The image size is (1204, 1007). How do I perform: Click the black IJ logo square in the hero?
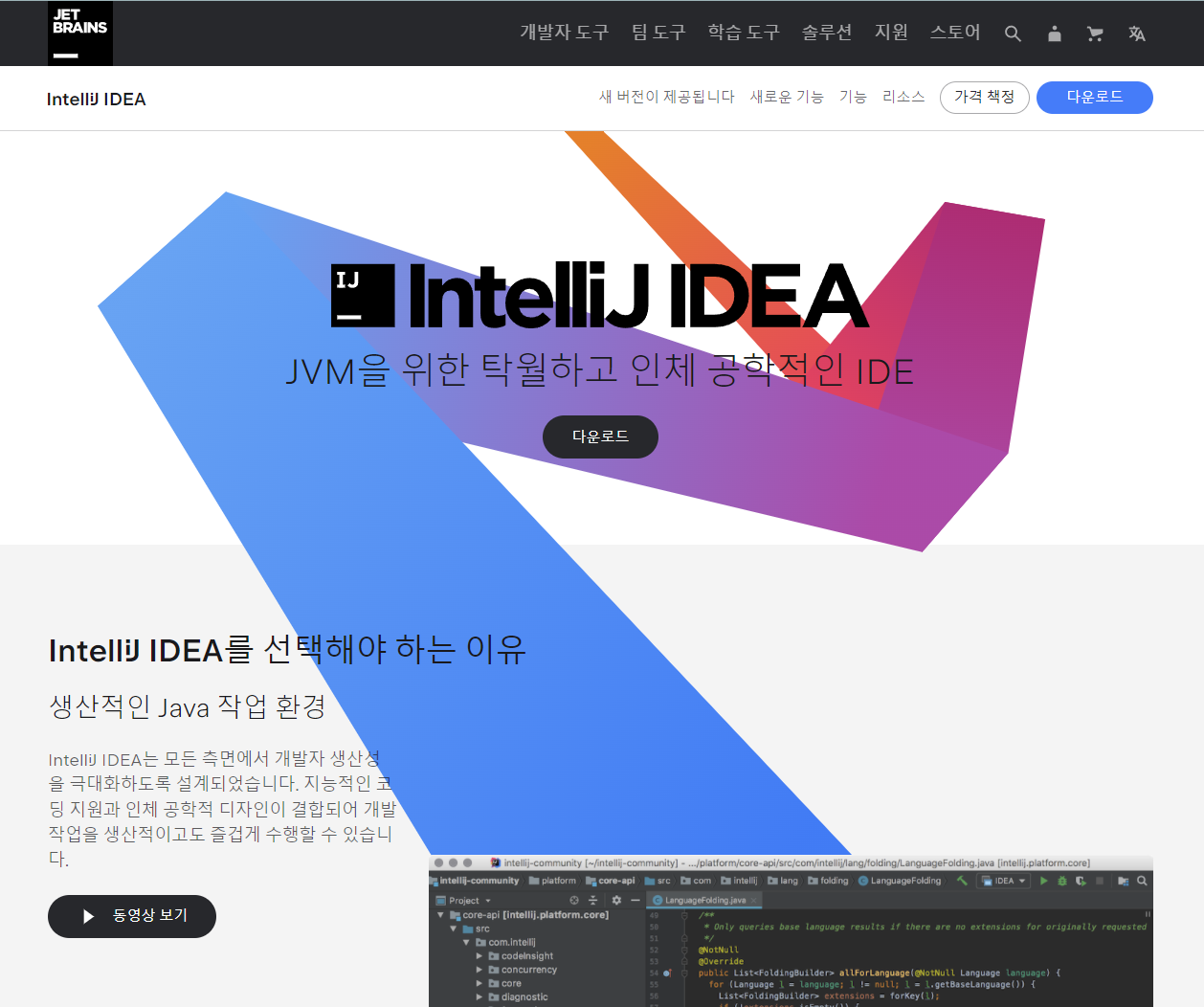click(363, 296)
